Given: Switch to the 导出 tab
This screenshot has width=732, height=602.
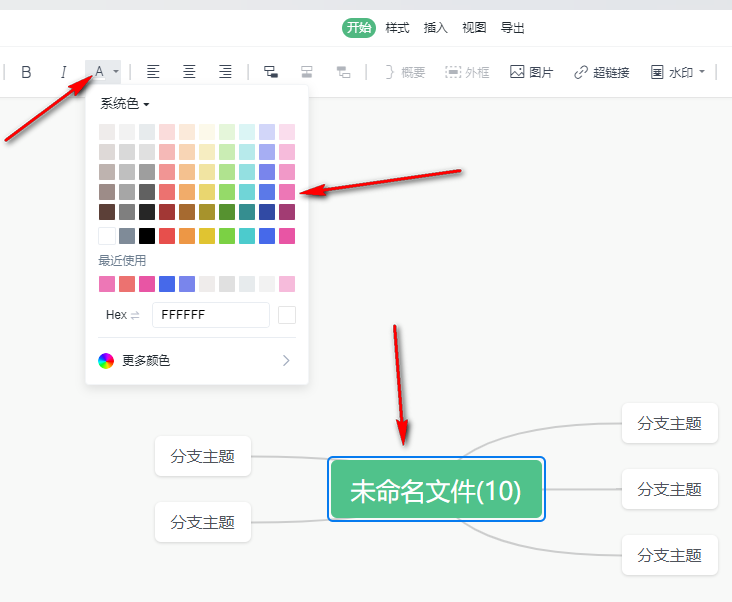Looking at the screenshot, I should point(513,28).
